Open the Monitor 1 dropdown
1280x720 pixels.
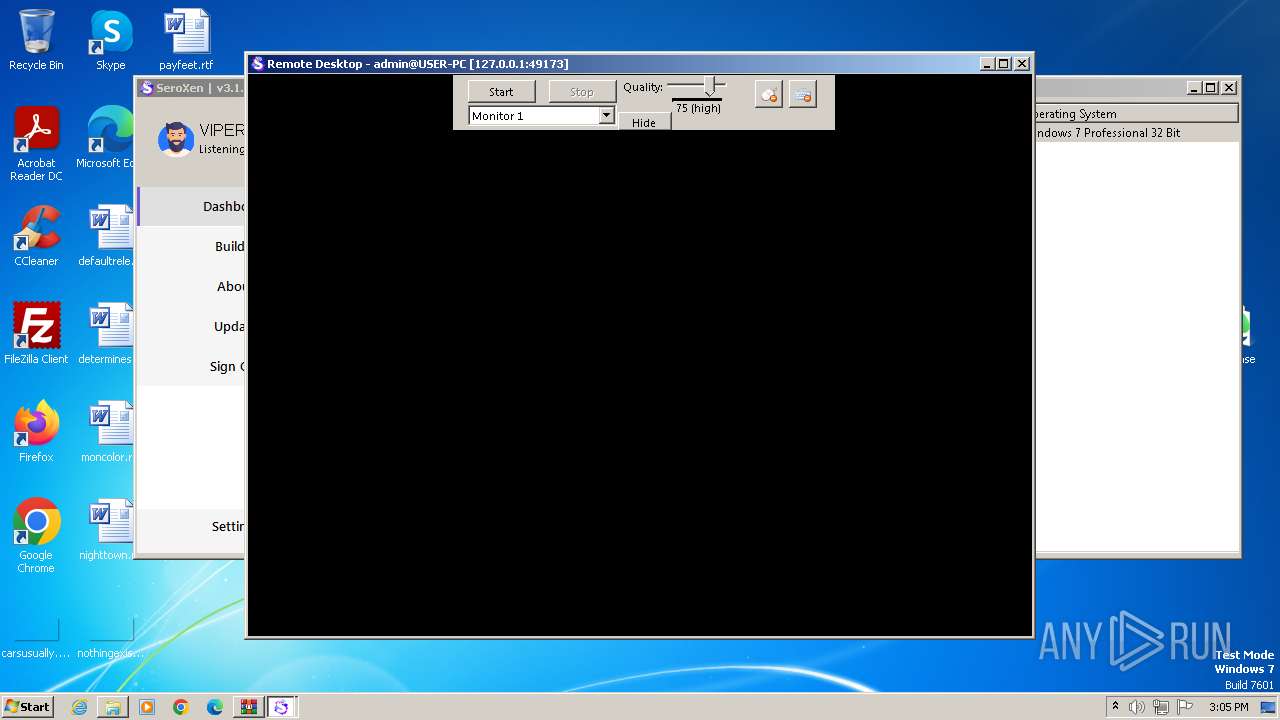606,116
